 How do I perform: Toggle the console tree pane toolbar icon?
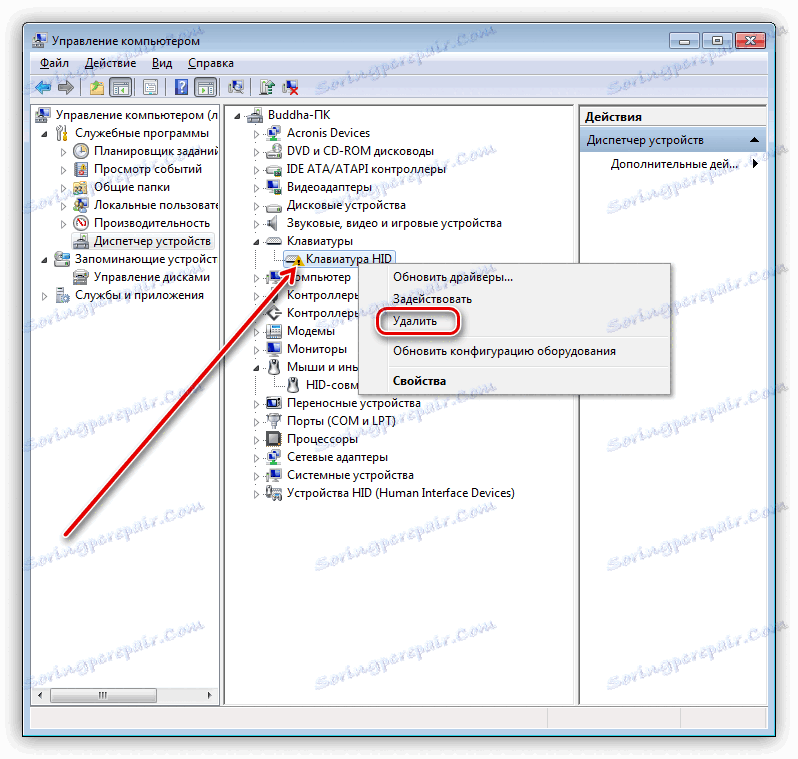pos(121,88)
